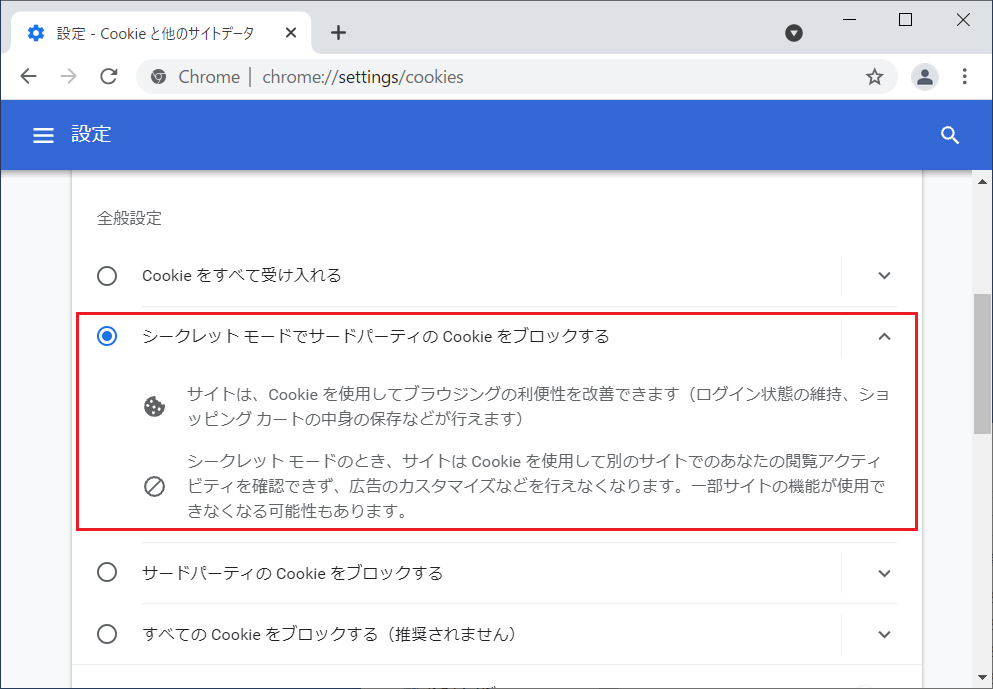This screenshot has height=689, width=993.
Task: Search settings with the magnifier icon
Action: coord(950,135)
